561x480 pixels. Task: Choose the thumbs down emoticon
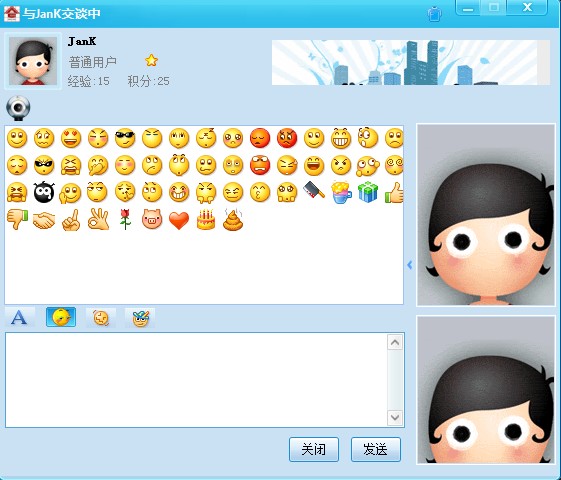(17, 219)
